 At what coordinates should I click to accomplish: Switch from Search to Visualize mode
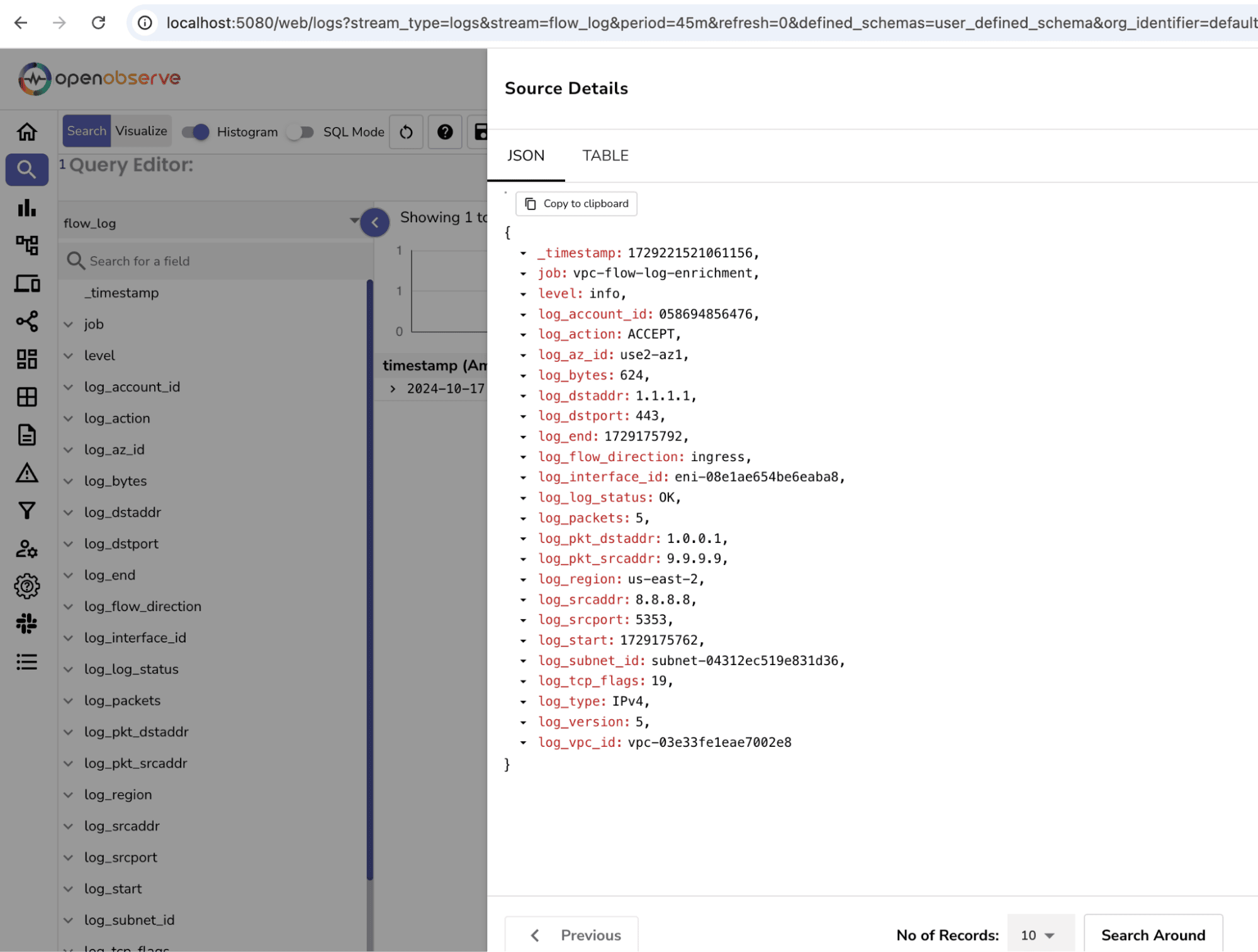(x=140, y=131)
